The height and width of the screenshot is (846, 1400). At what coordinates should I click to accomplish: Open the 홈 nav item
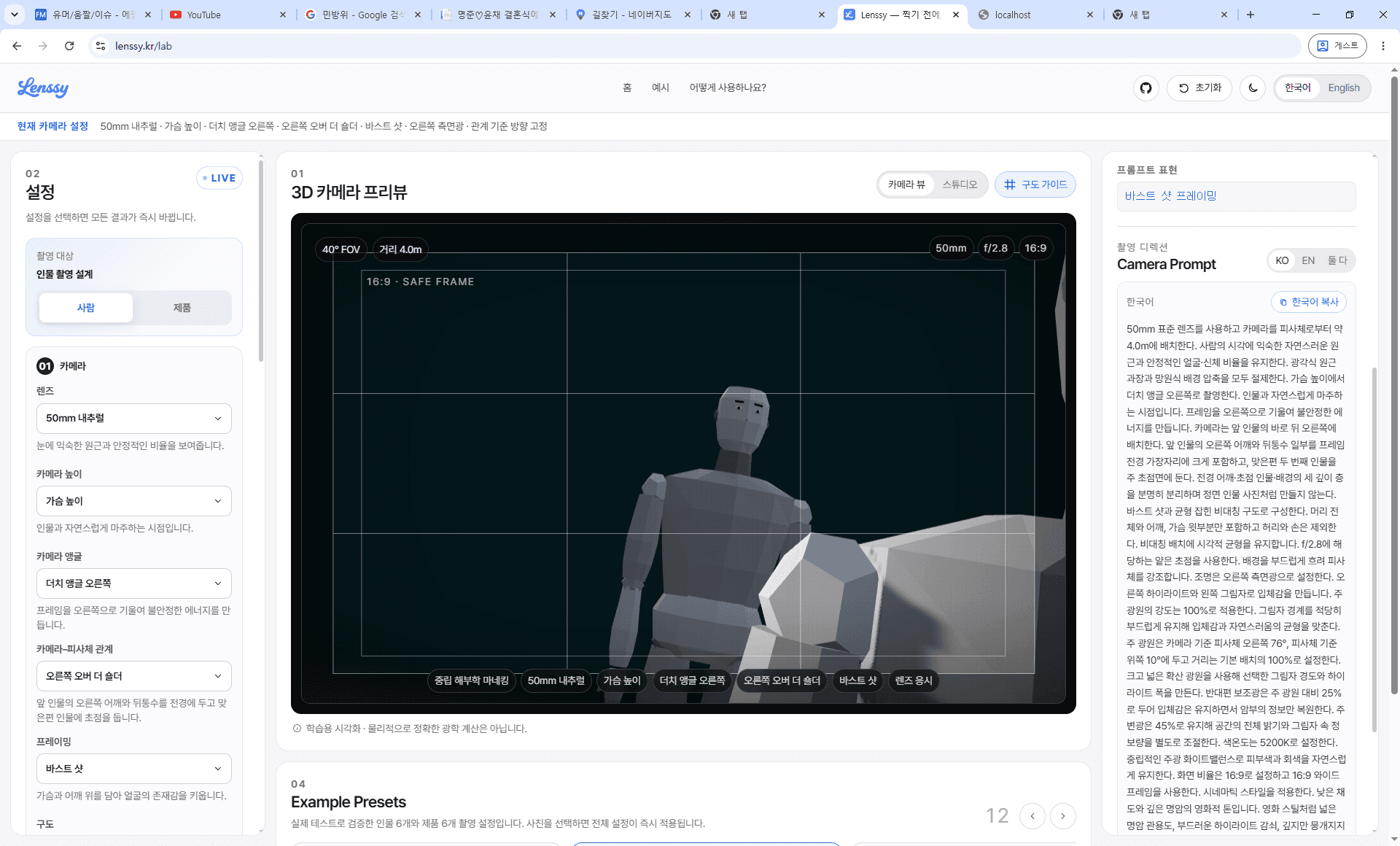(626, 88)
